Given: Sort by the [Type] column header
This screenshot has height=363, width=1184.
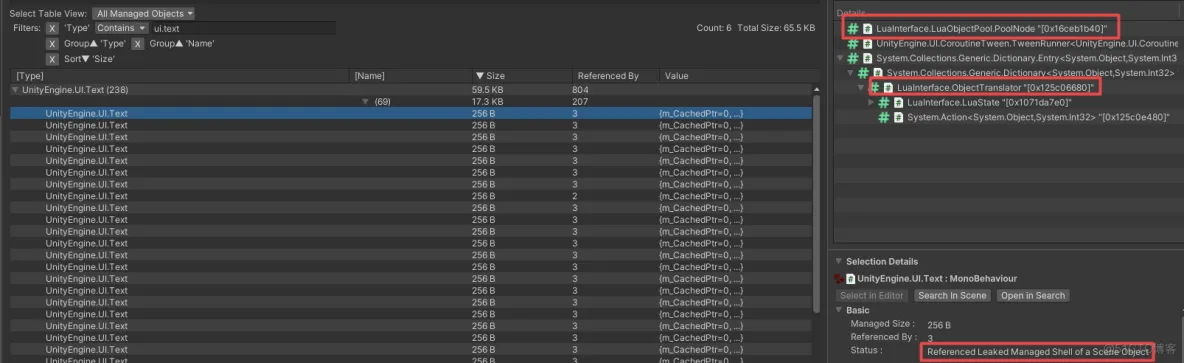Looking at the screenshot, I should (180, 76).
